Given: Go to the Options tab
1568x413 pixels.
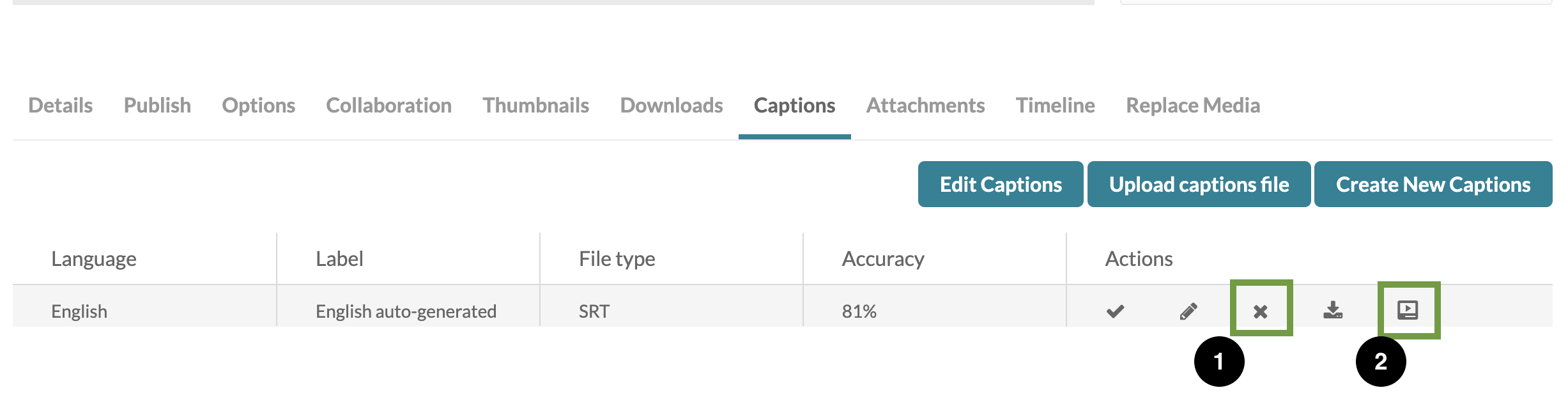Looking at the screenshot, I should 259,105.
